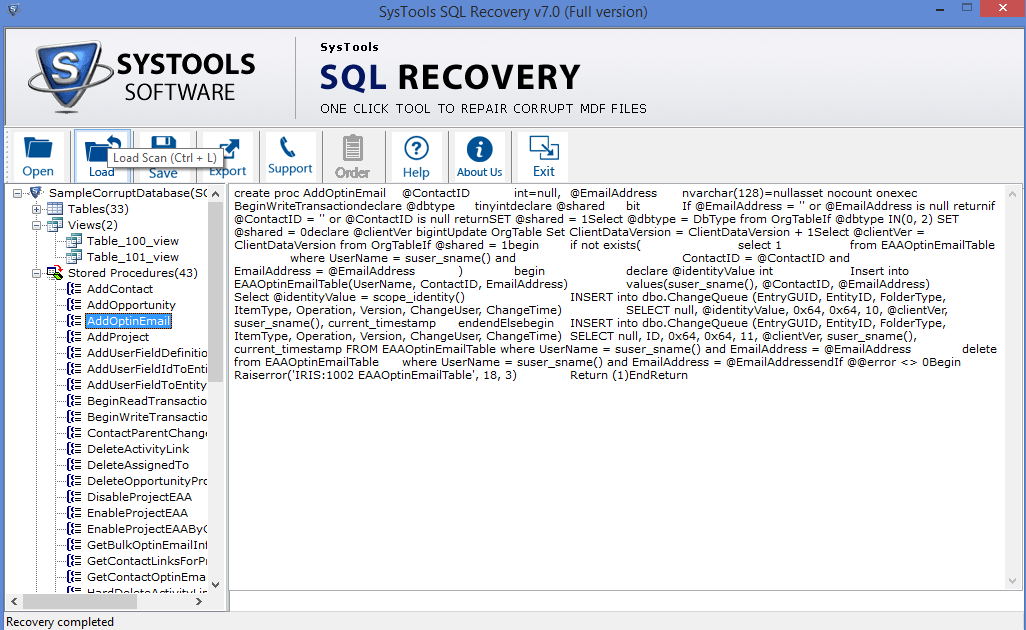Image resolution: width=1026 pixels, height=630 pixels.
Task: Select the Table_100_view item
Action: [x=133, y=241]
